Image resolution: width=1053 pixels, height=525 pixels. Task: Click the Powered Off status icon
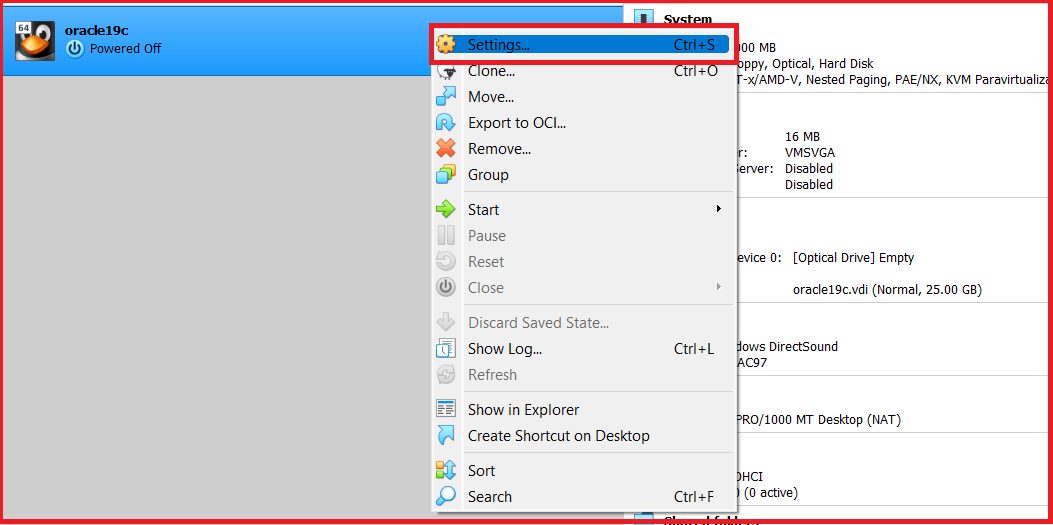(75, 48)
